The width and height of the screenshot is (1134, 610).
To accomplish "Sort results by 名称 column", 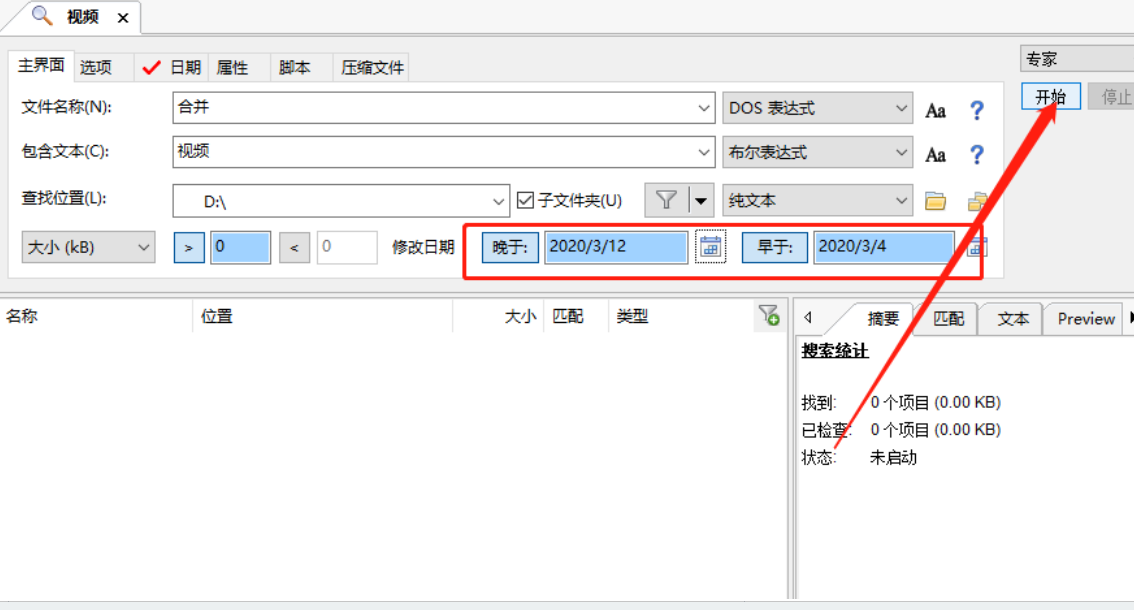I will pos(96,316).
